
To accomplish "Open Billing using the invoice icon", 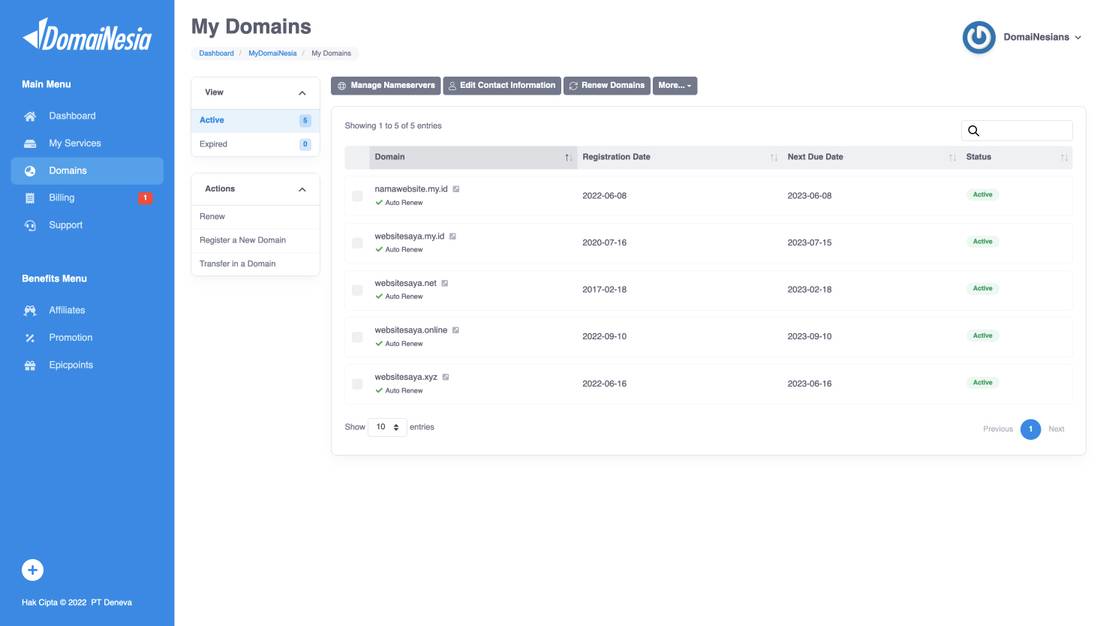I will (31, 196).
